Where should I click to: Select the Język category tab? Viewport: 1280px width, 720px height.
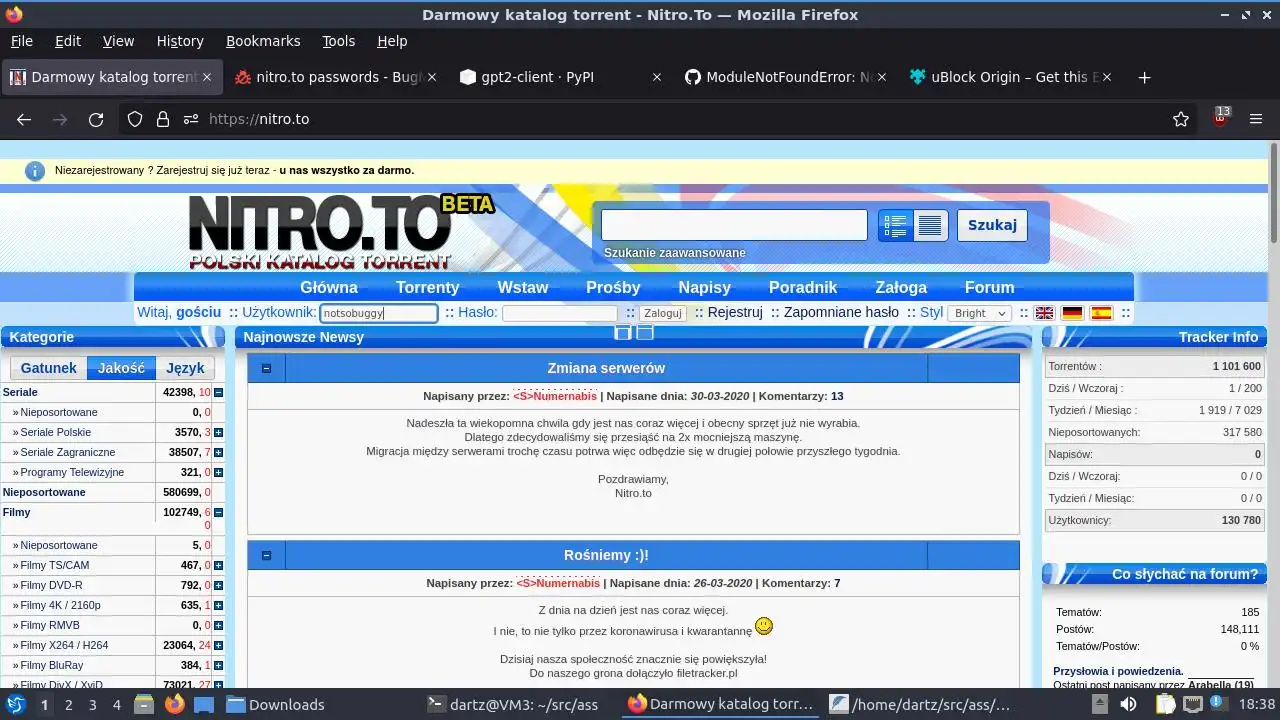tap(185, 368)
